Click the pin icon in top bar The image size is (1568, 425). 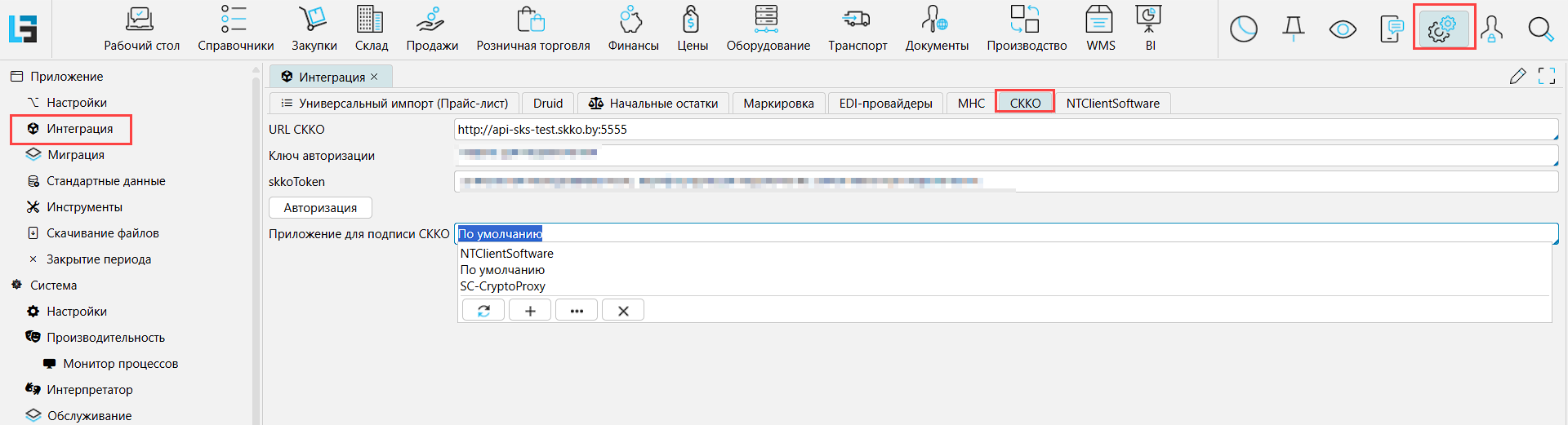(x=1294, y=29)
